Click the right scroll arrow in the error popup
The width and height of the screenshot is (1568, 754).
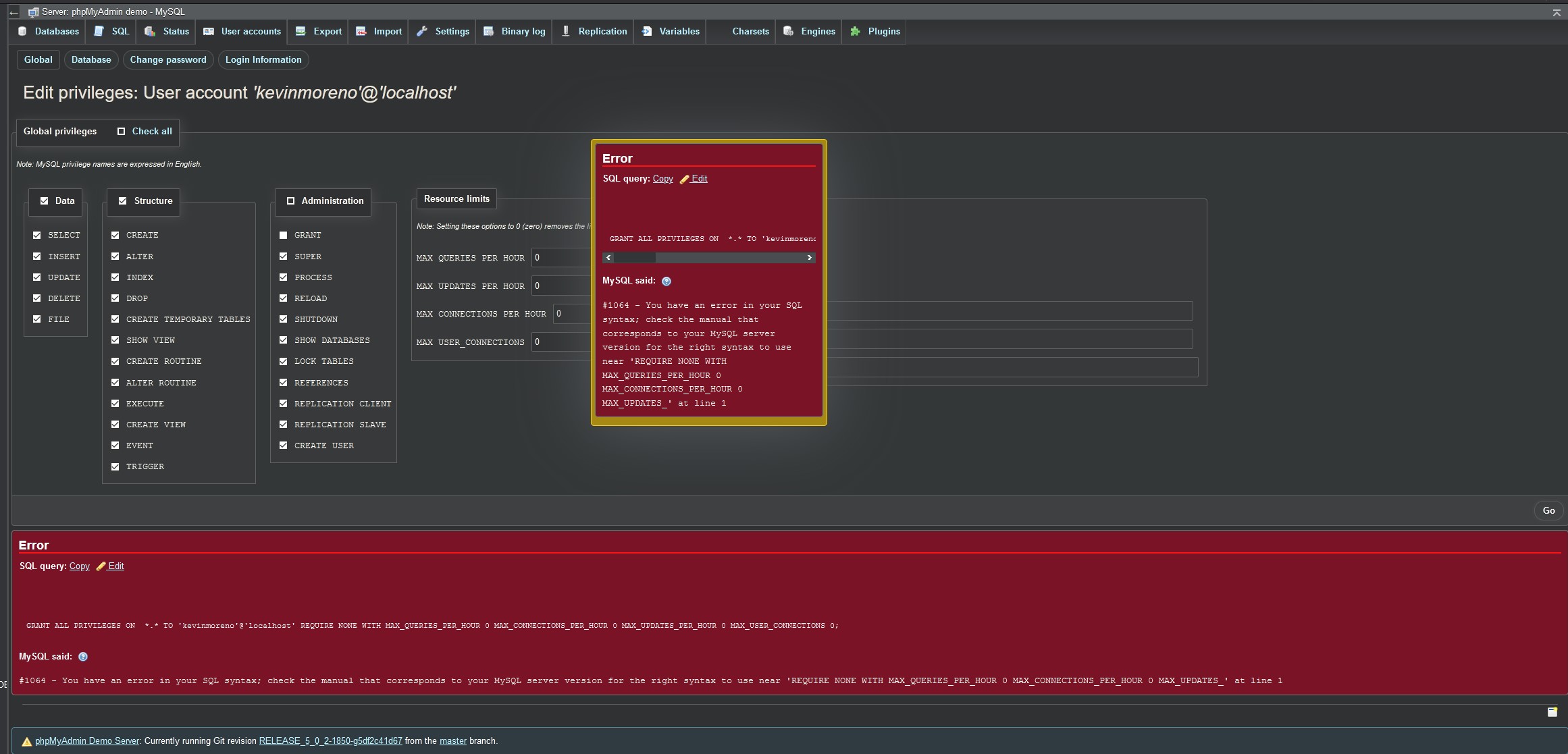tap(810, 258)
